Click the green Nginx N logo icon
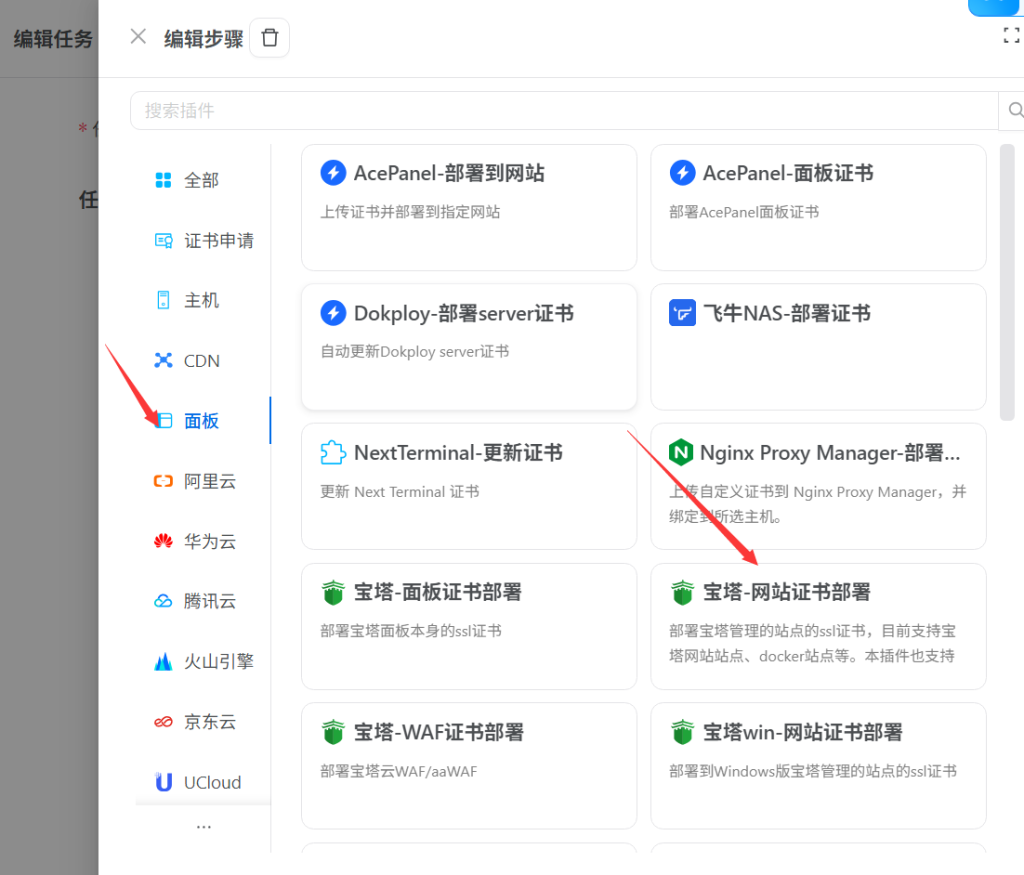This screenshot has width=1024, height=875. [x=681, y=452]
